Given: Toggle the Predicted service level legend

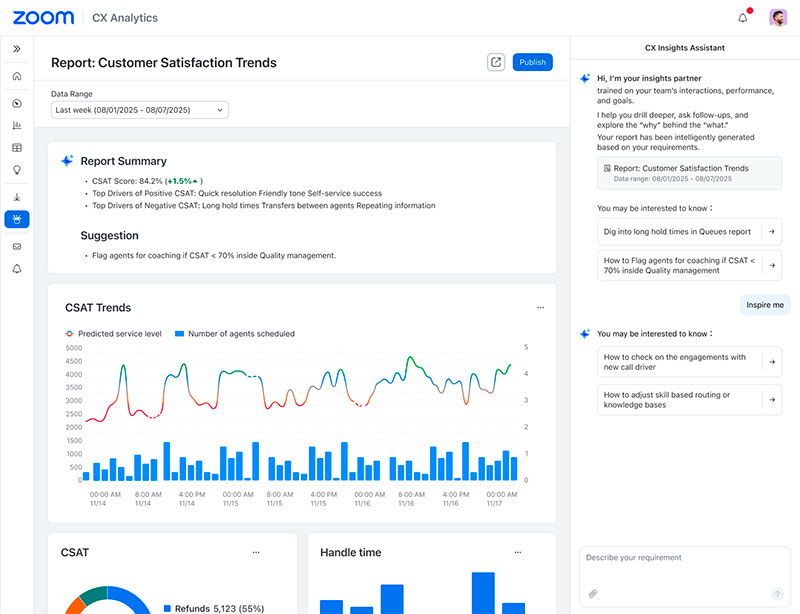Looking at the screenshot, I should click(x=115, y=334).
